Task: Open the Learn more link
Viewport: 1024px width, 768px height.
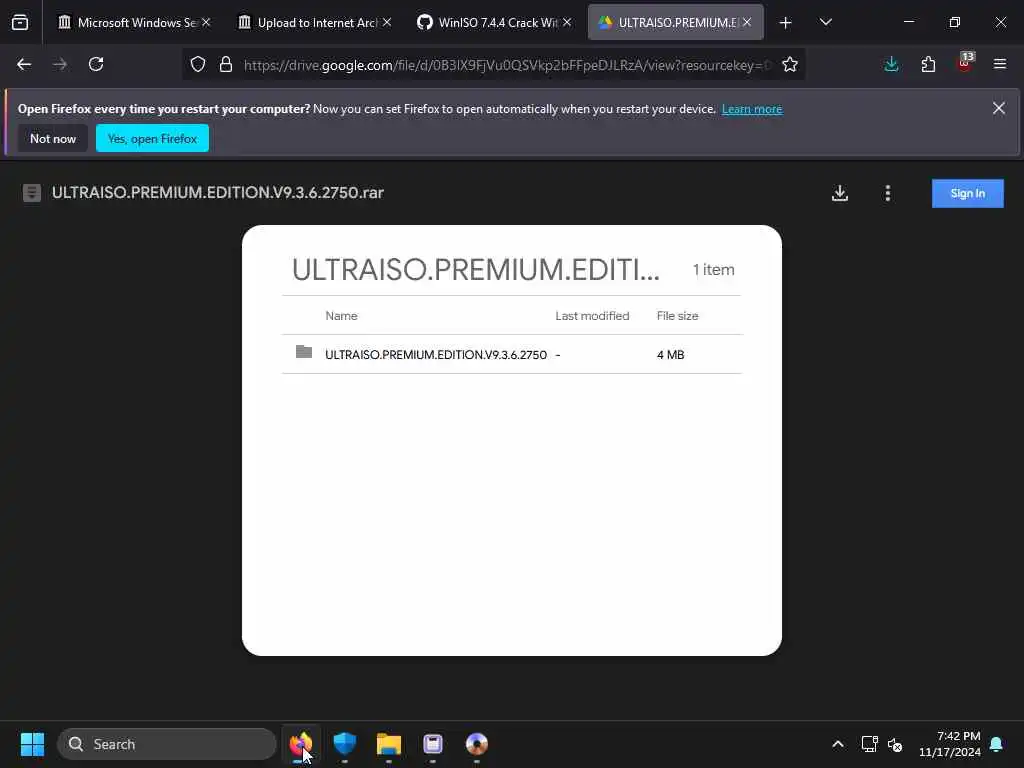Action: coord(752,109)
